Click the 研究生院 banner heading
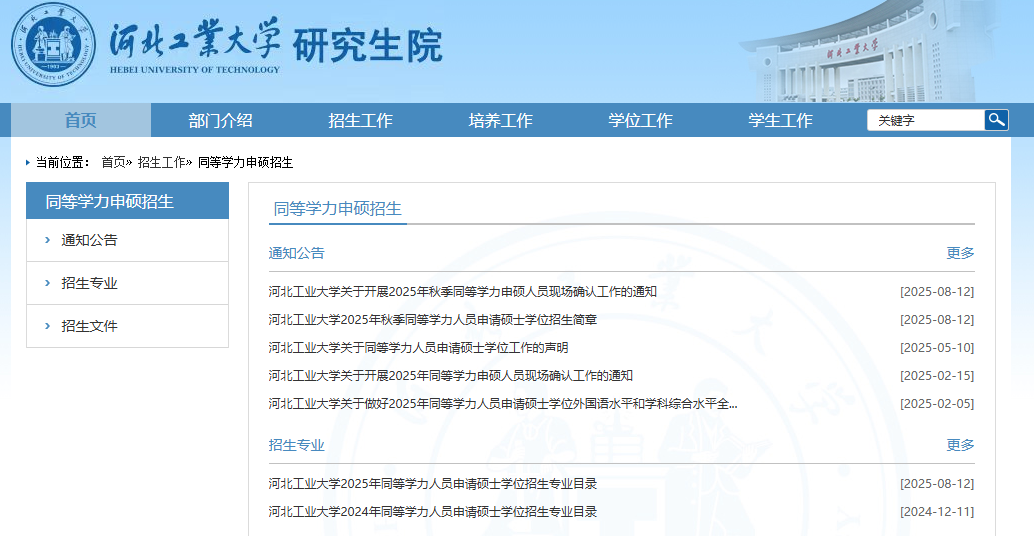The width and height of the screenshot is (1034, 536). 367,45
